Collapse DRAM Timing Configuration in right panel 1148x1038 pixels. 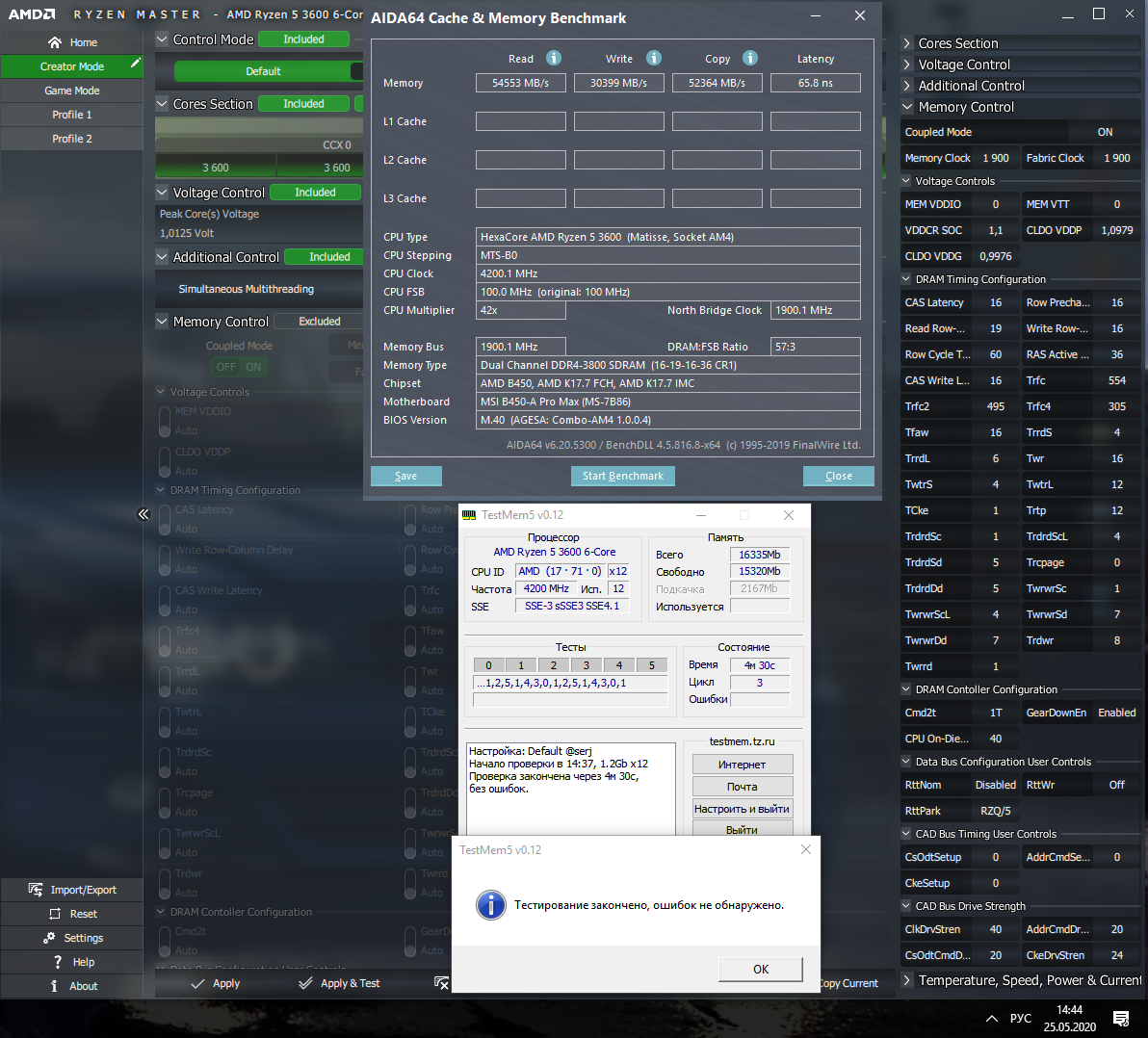(x=905, y=279)
